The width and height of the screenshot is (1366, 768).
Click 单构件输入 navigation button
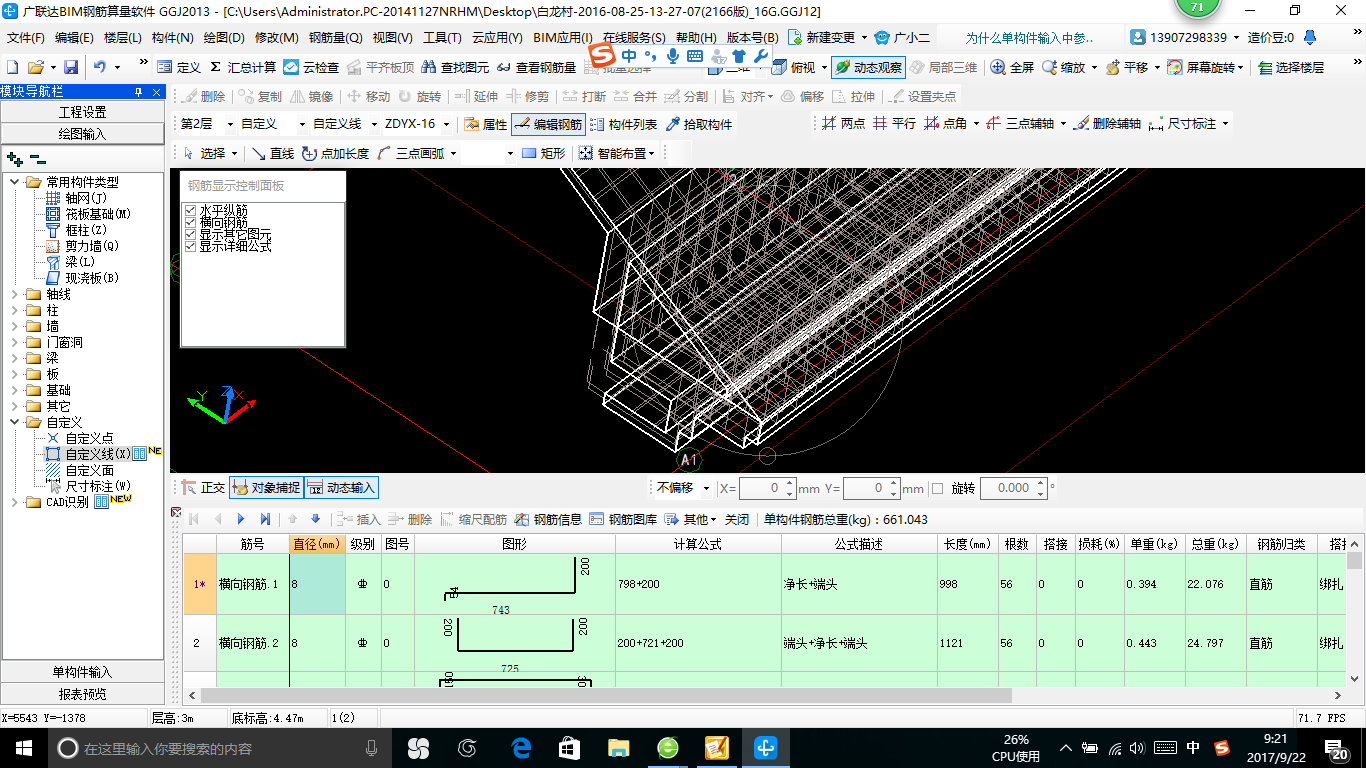(x=82, y=672)
